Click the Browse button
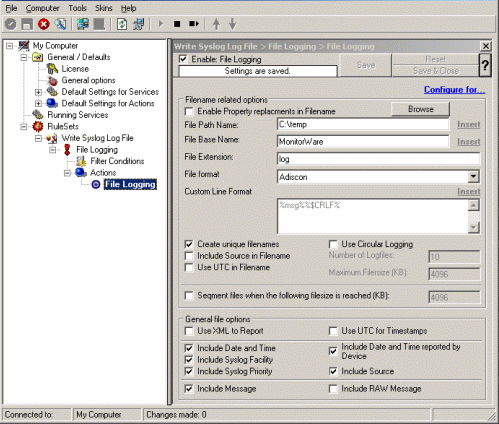 point(421,109)
